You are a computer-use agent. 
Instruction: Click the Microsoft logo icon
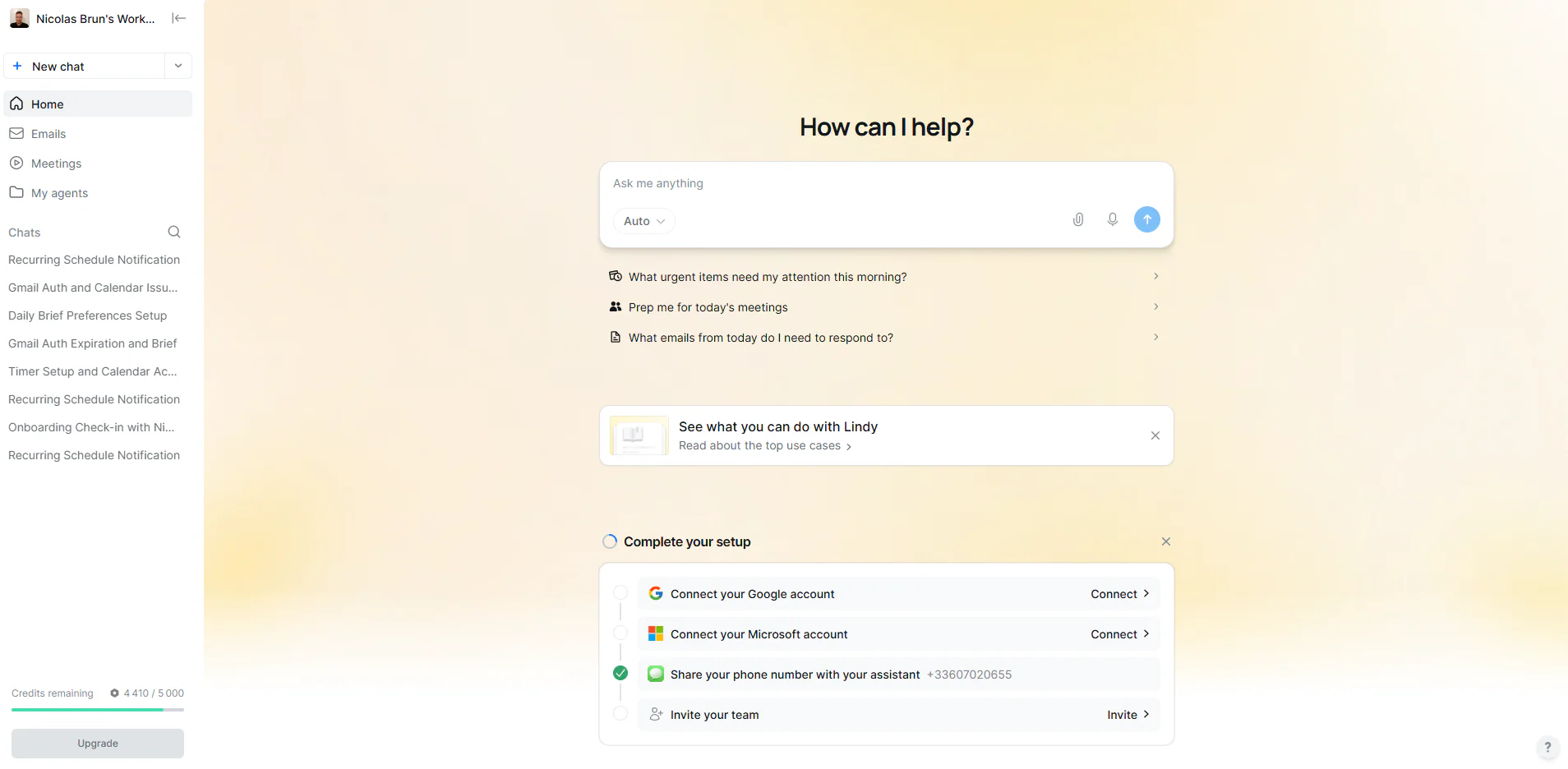pos(656,633)
